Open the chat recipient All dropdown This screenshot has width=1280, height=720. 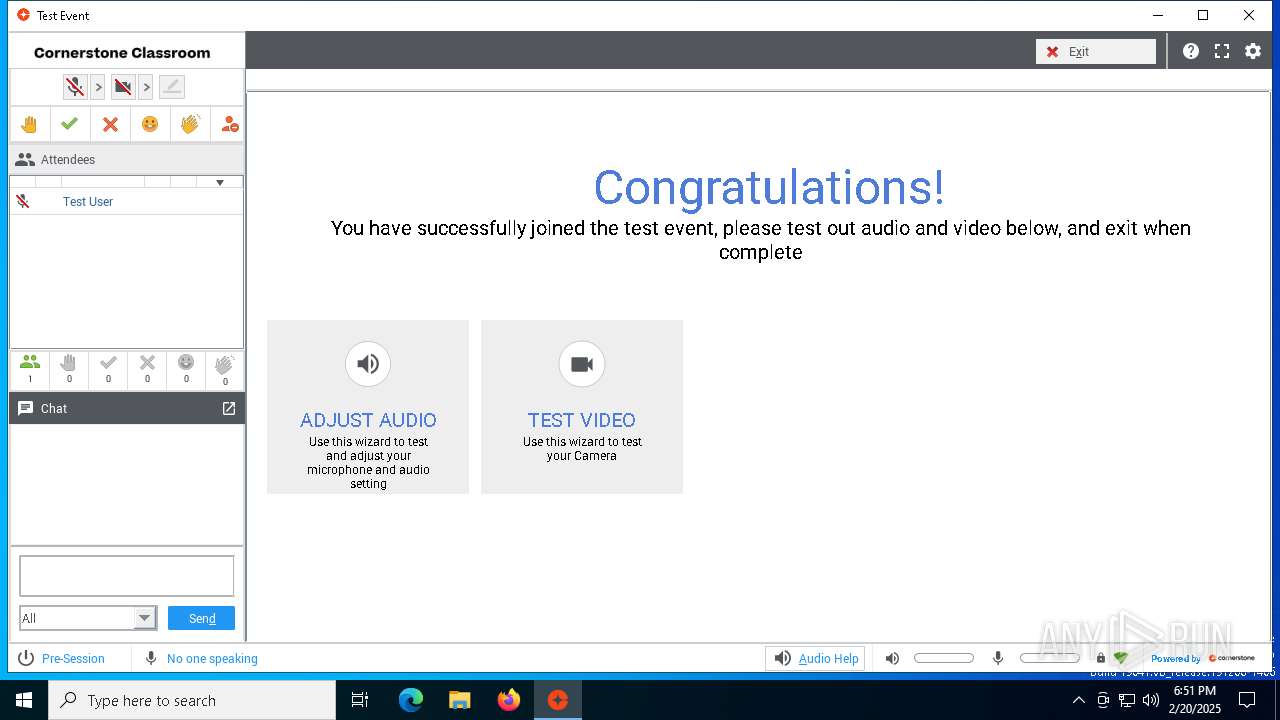pyautogui.click(x=88, y=618)
